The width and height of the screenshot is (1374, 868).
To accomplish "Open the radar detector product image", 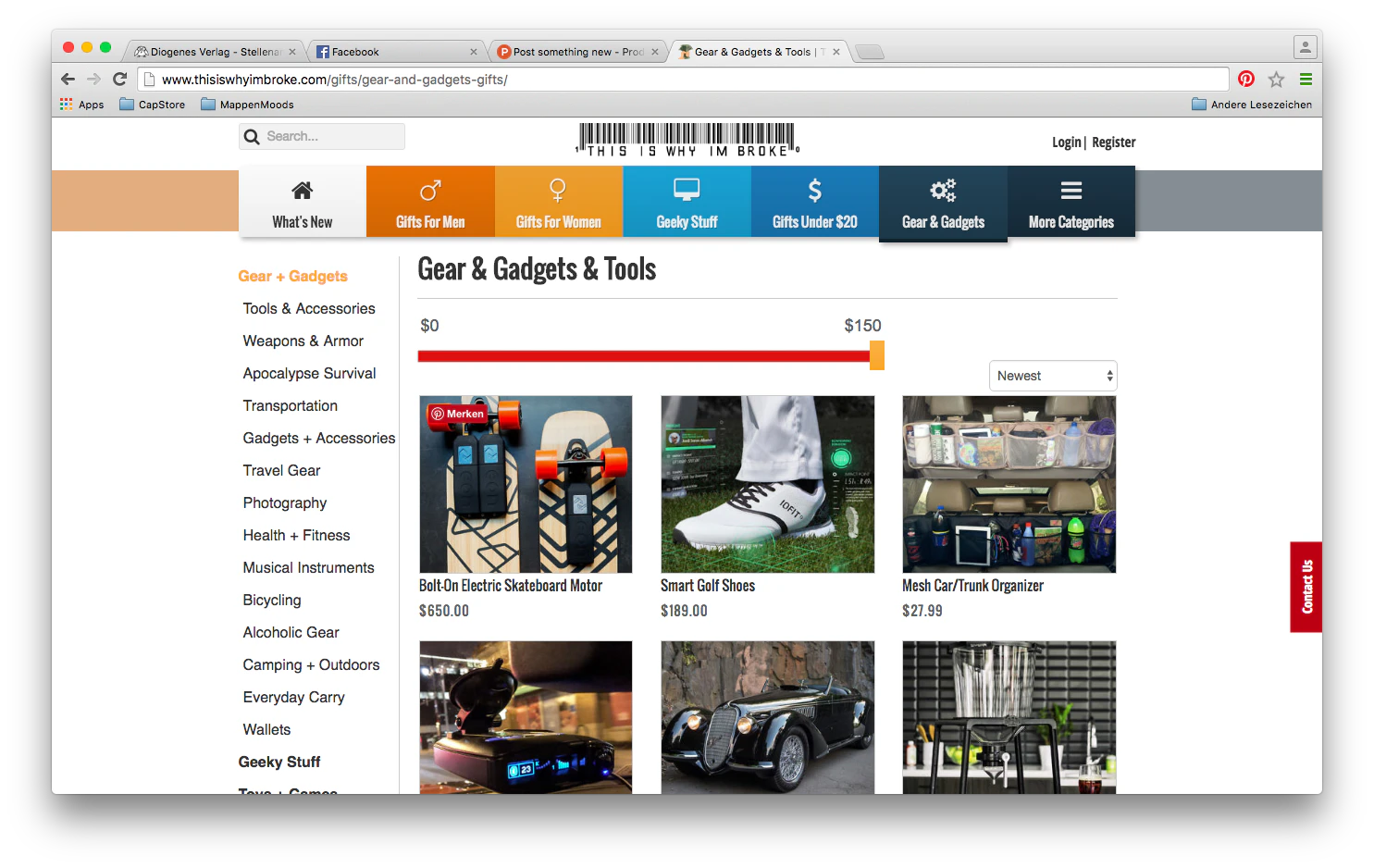I will pyautogui.click(x=526, y=717).
